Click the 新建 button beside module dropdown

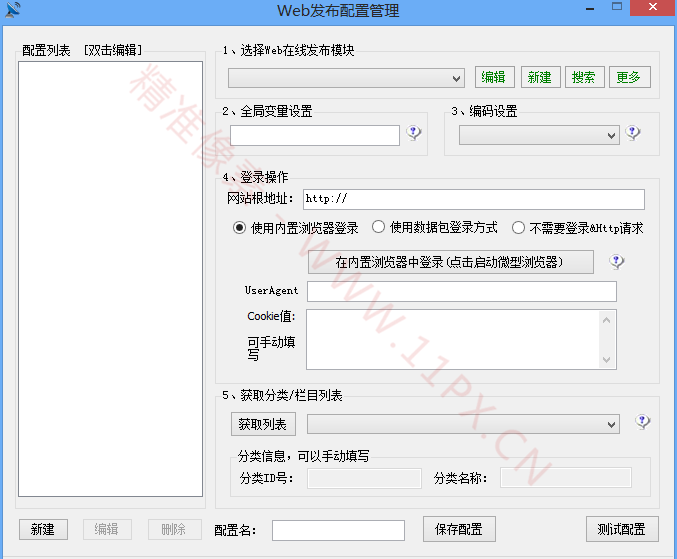tap(540, 78)
